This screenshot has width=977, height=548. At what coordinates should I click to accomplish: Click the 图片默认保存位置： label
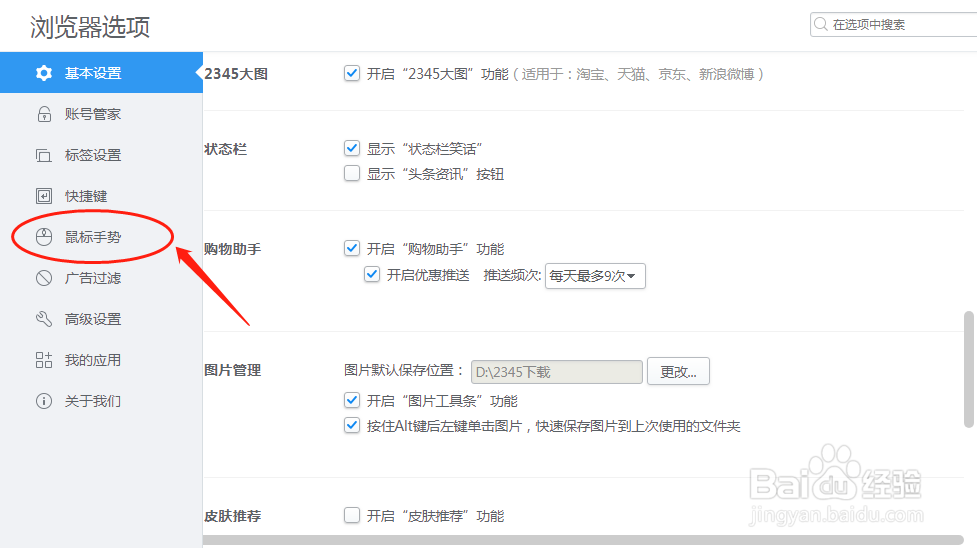pos(404,370)
